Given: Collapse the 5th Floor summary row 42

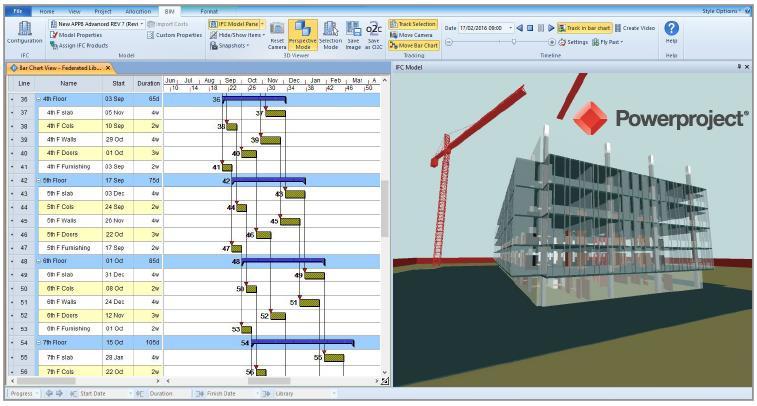Looking at the screenshot, I should [x=39, y=180].
